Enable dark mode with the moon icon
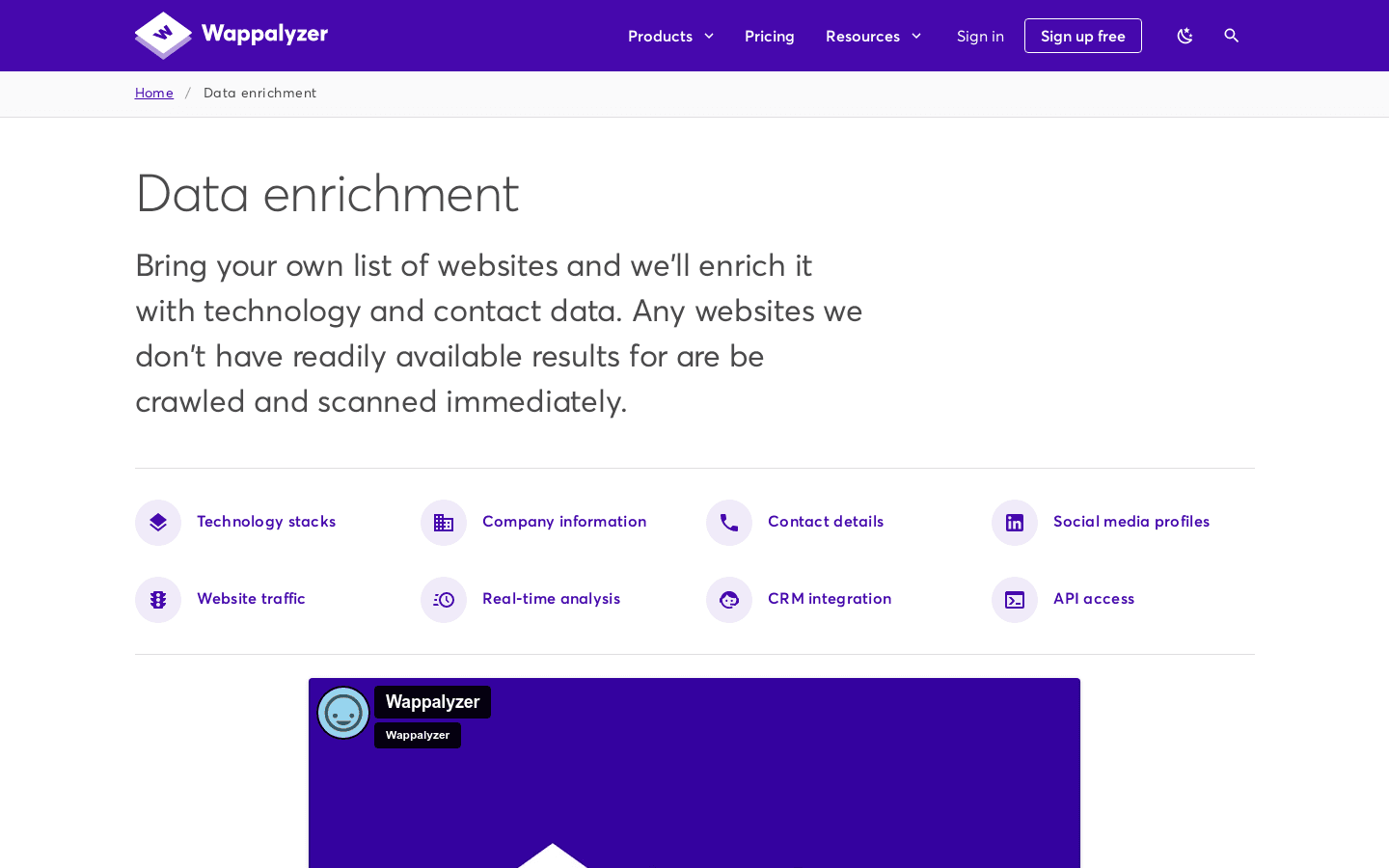Screen dimensions: 1389x868 click(x=1185, y=35)
